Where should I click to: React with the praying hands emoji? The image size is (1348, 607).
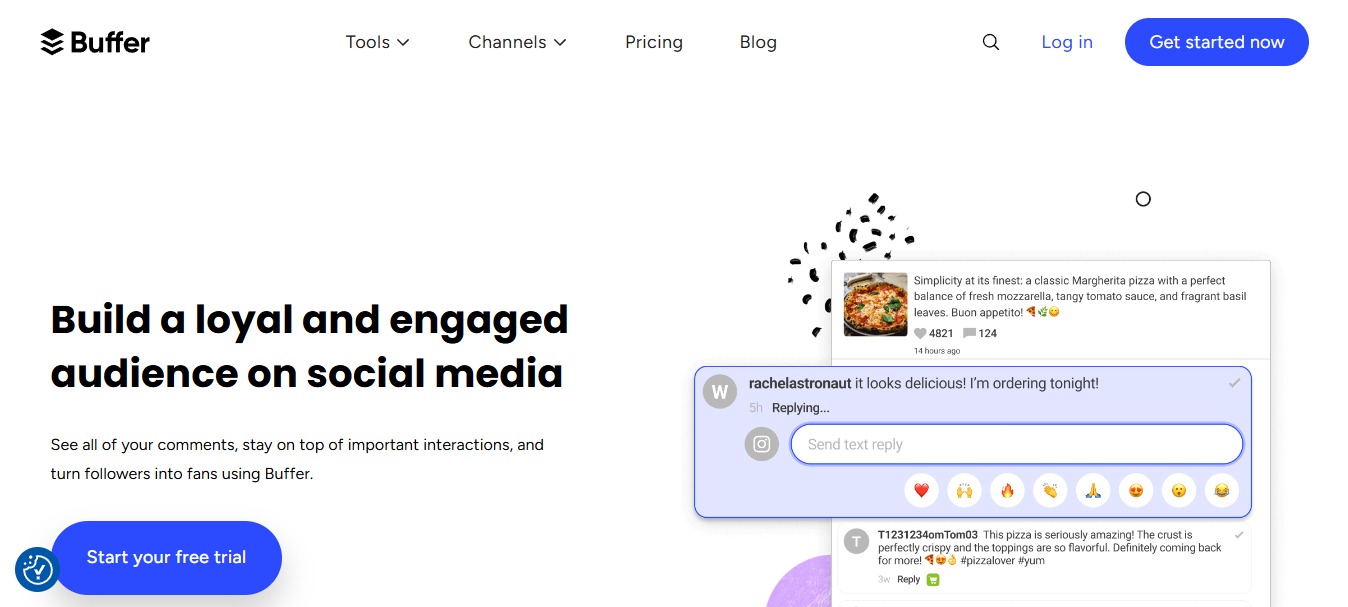coord(1092,490)
